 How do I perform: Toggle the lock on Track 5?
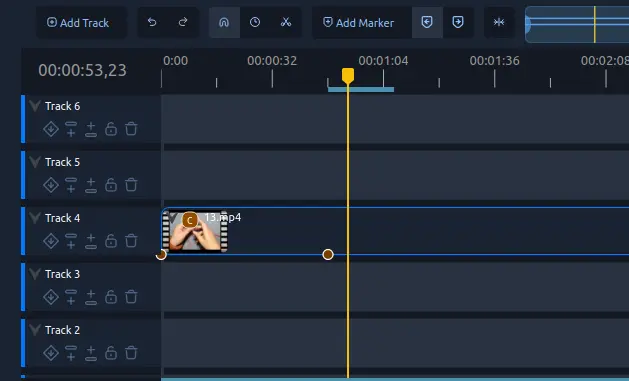[111, 185]
